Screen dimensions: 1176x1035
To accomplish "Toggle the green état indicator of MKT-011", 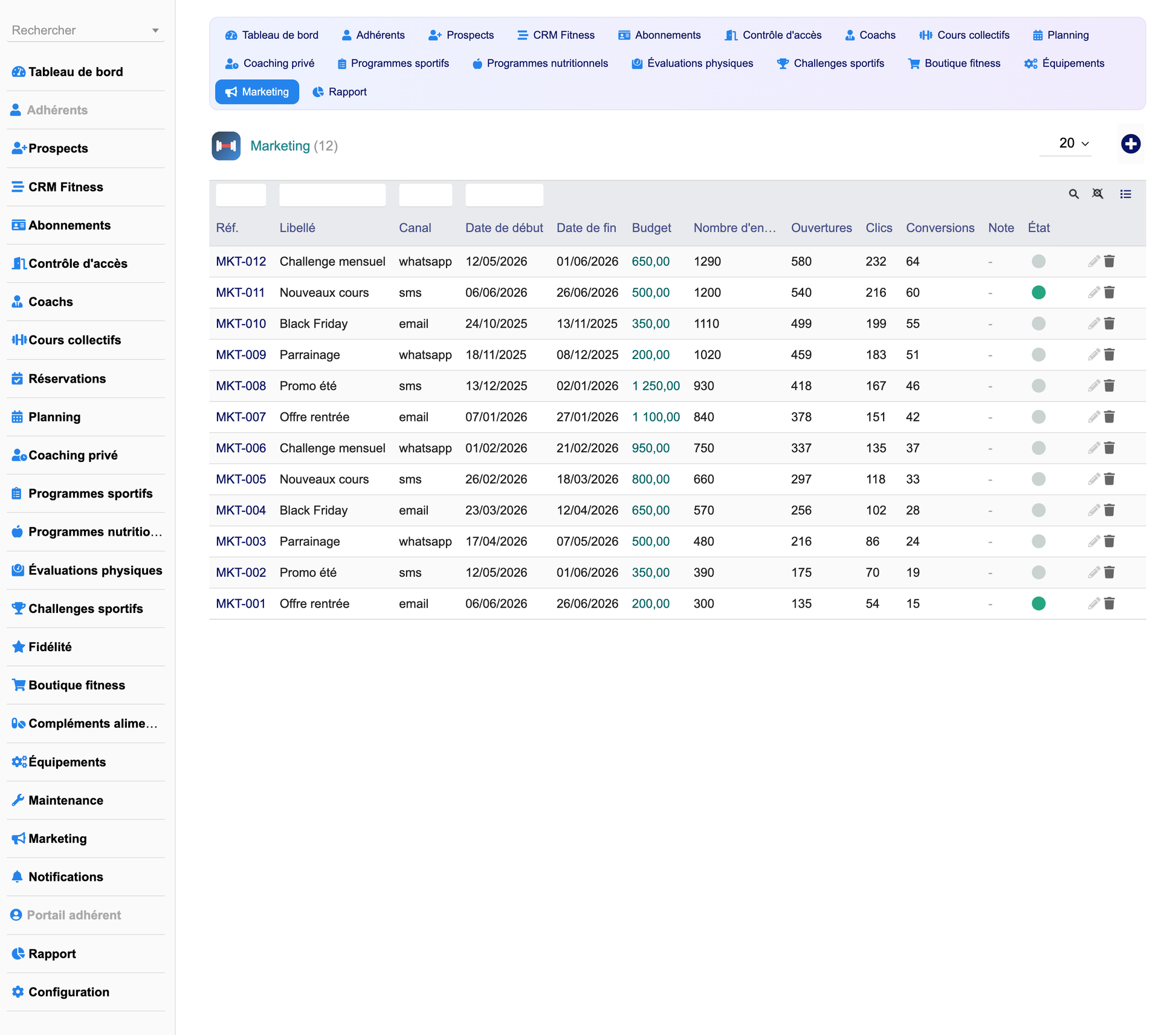I will 1038,293.
